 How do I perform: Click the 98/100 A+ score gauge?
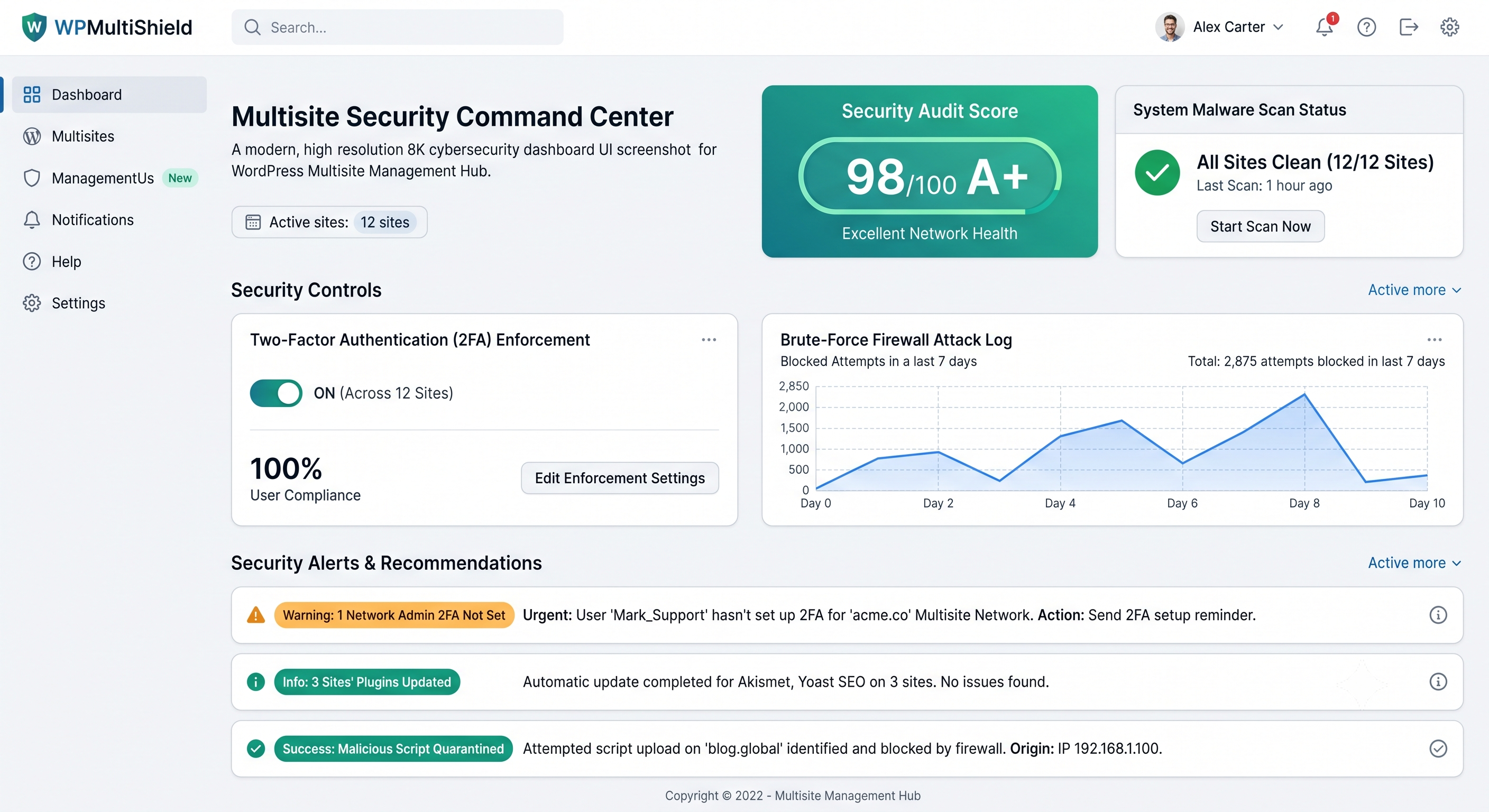[x=930, y=176]
